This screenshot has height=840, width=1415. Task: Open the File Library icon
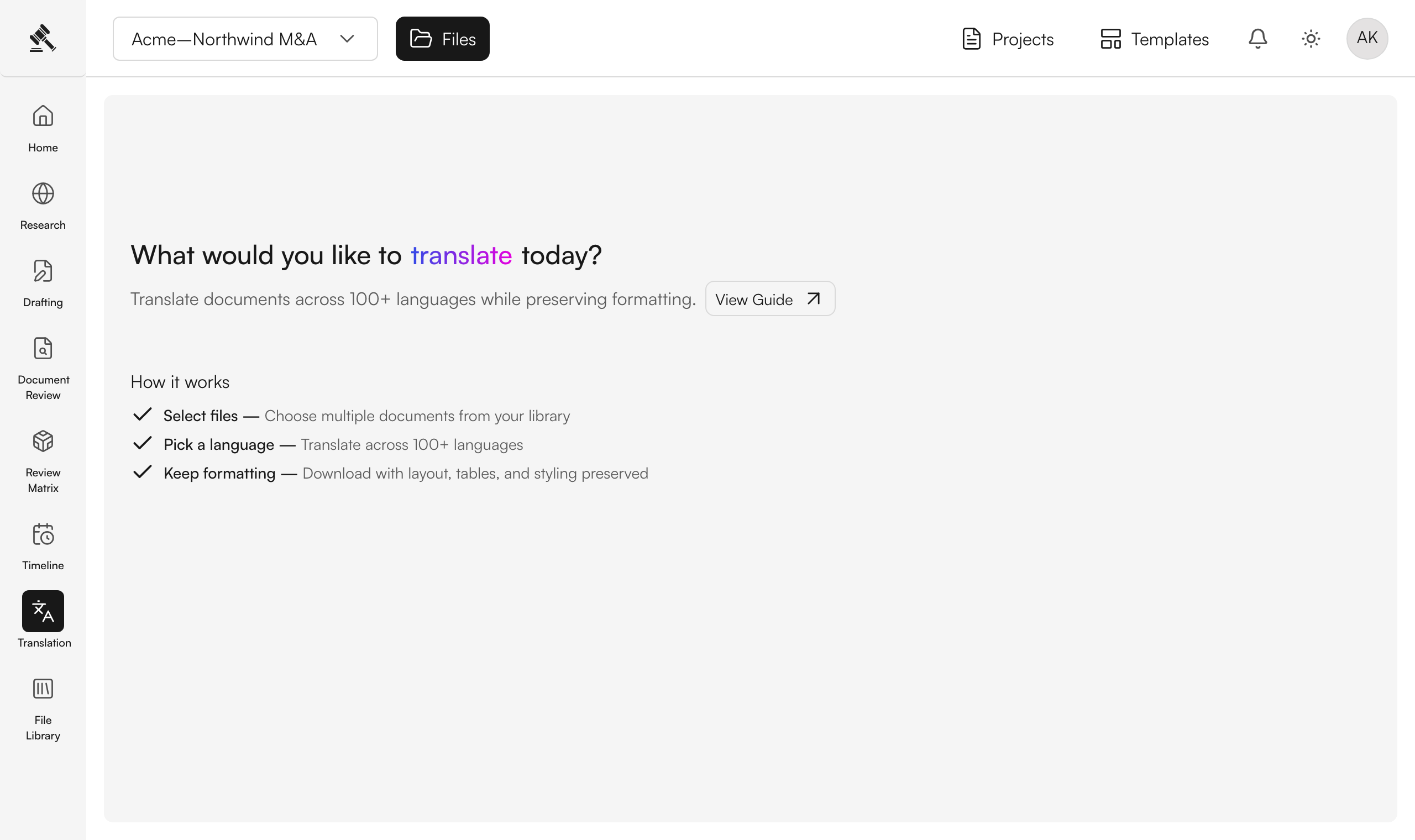43,689
